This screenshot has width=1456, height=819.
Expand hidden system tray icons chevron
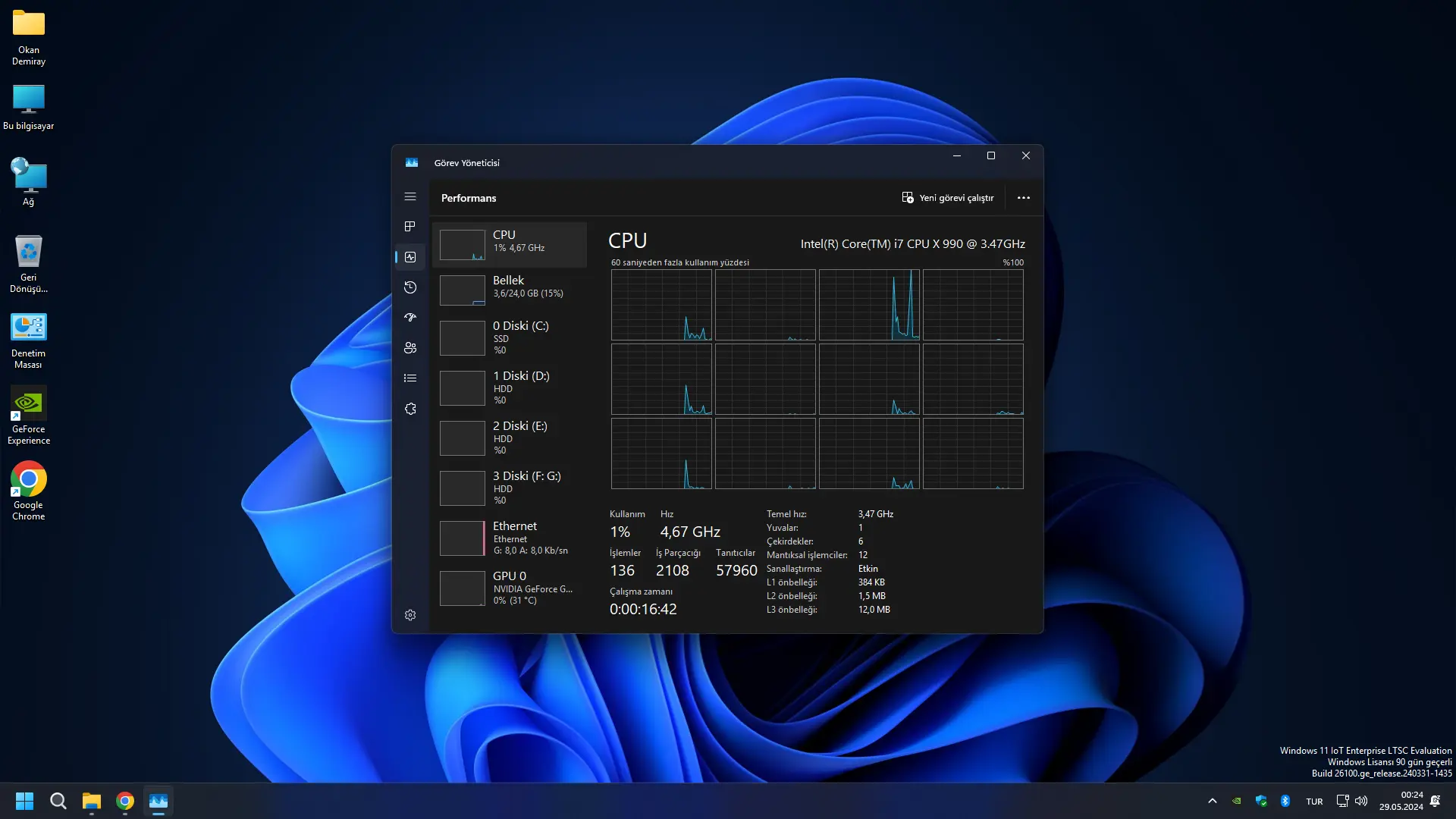point(1213,801)
